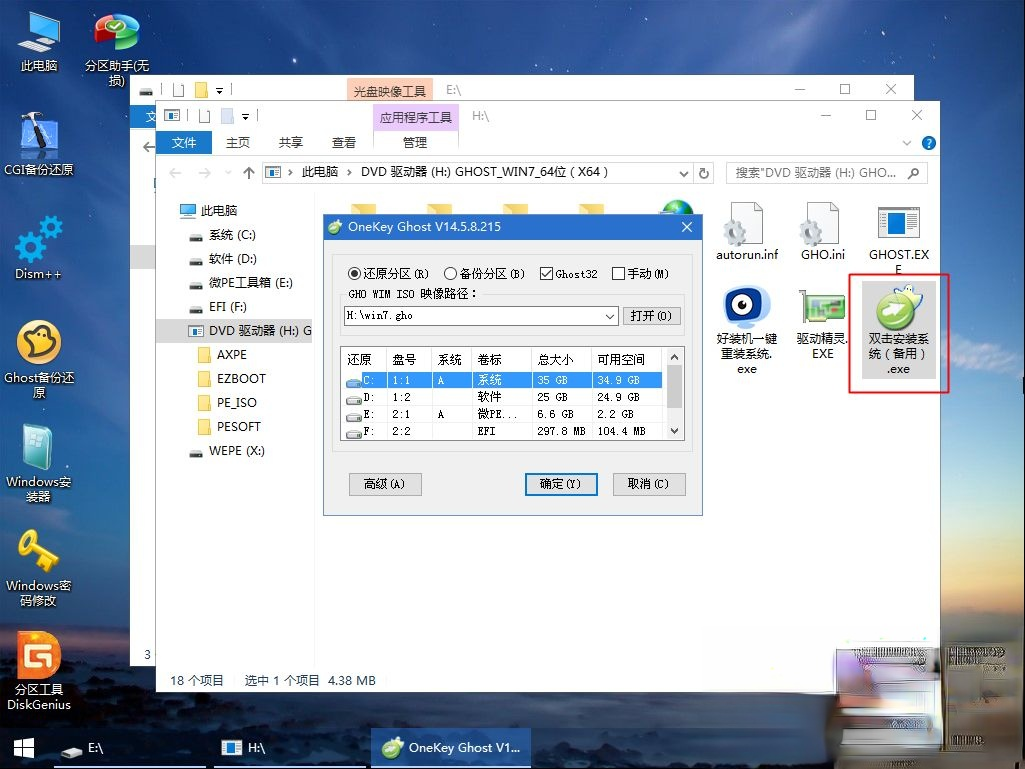Open CGI备份还原 desktop icon
The height and width of the screenshot is (769, 1025).
tap(39, 143)
